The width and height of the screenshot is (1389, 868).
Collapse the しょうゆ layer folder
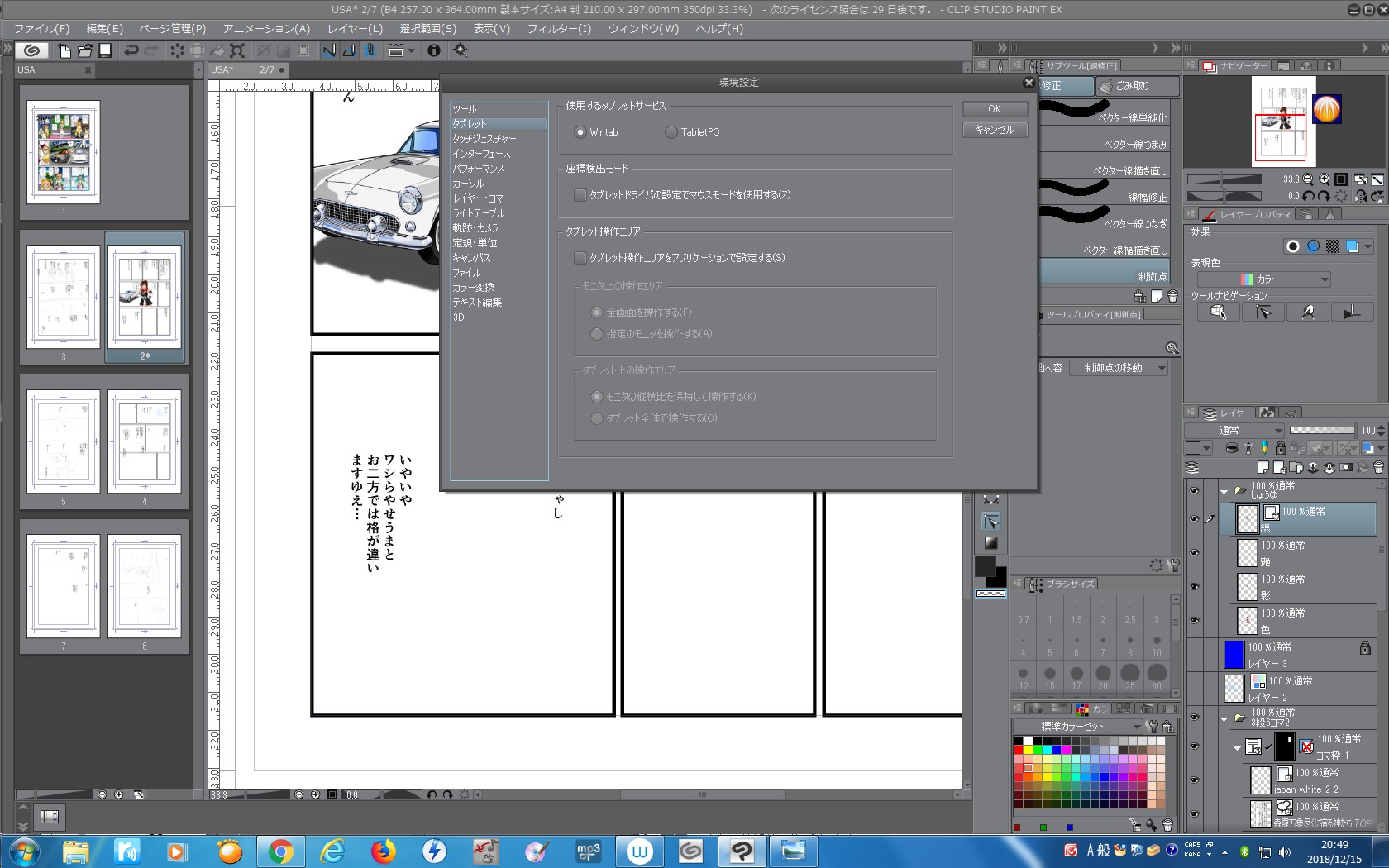pyautogui.click(x=1224, y=491)
